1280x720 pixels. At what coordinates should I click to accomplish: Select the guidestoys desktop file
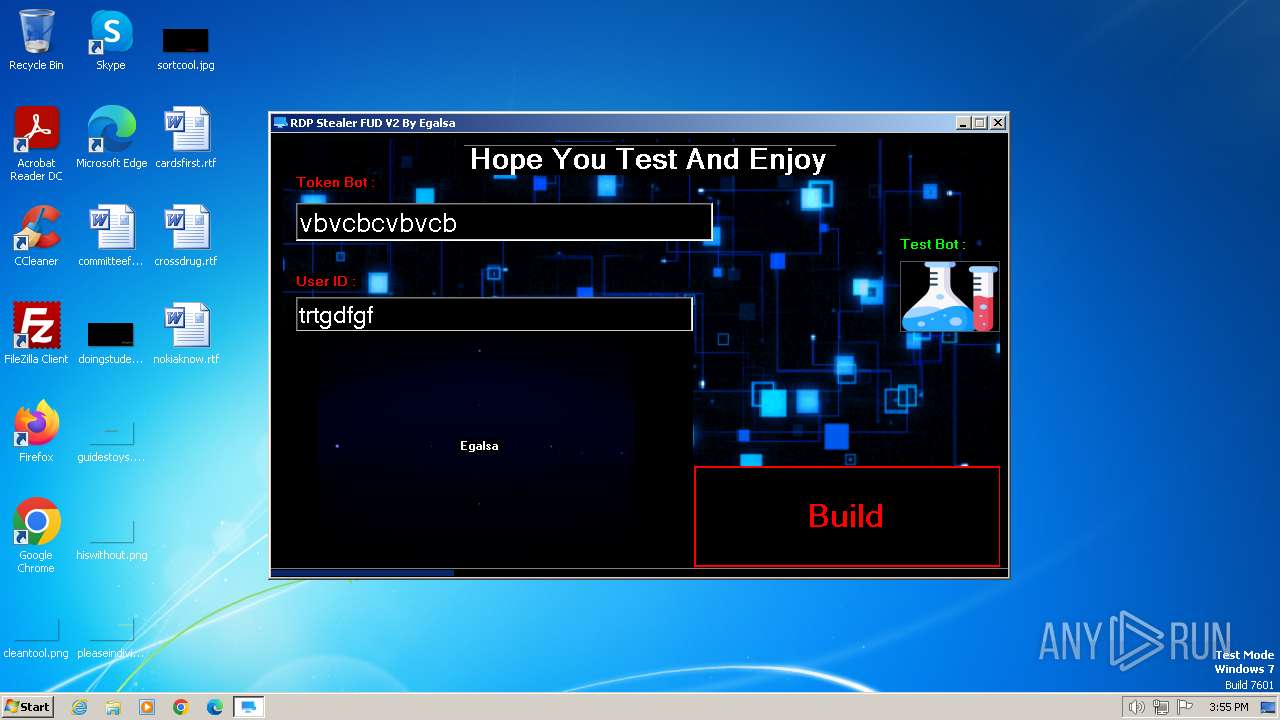tap(111, 441)
